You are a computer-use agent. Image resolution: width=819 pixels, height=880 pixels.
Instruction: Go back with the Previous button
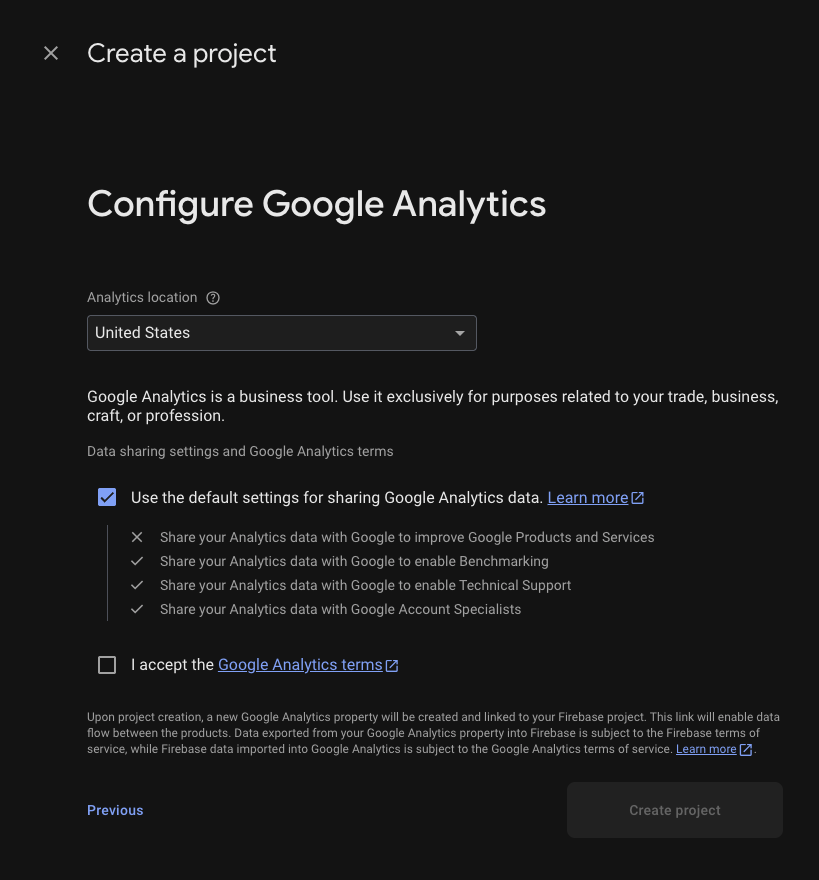point(115,810)
